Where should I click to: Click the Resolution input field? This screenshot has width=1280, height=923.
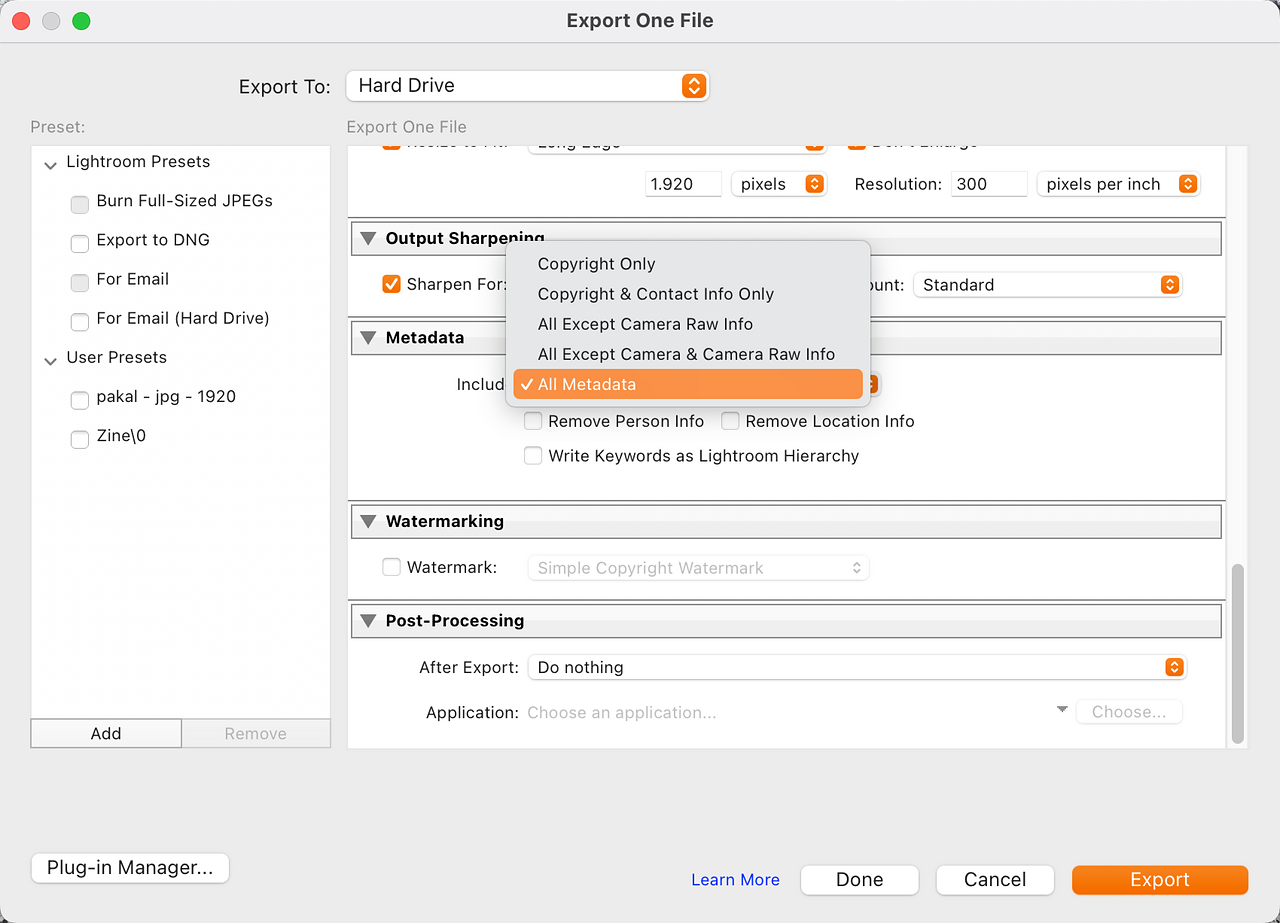[988, 184]
